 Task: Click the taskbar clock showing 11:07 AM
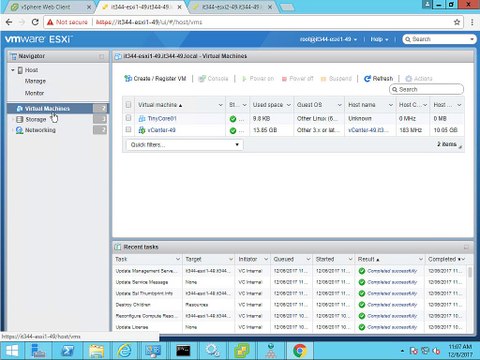pos(460,351)
